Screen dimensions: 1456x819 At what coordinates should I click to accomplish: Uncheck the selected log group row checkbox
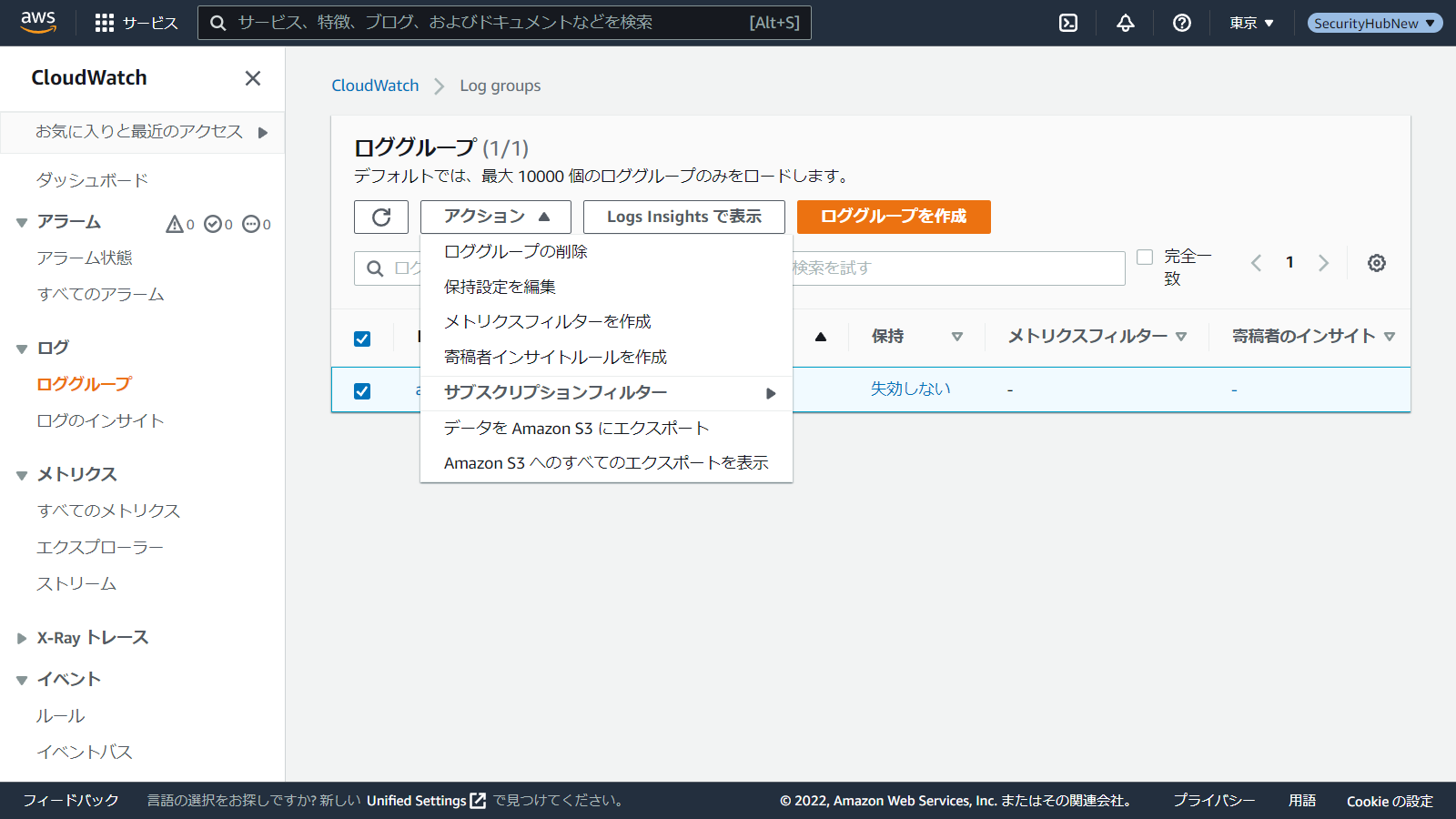coord(362,391)
